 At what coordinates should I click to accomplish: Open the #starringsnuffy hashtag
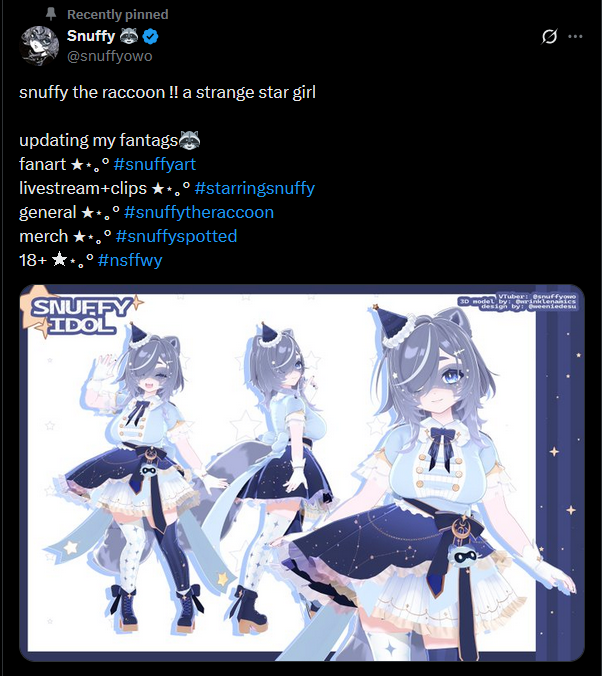click(x=254, y=188)
